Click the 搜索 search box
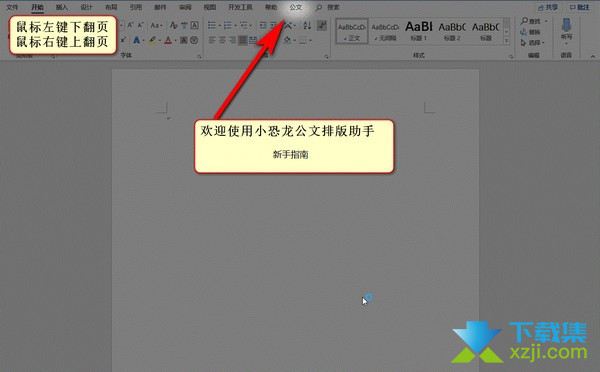The height and width of the screenshot is (372, 600). (x=328, y=7)
